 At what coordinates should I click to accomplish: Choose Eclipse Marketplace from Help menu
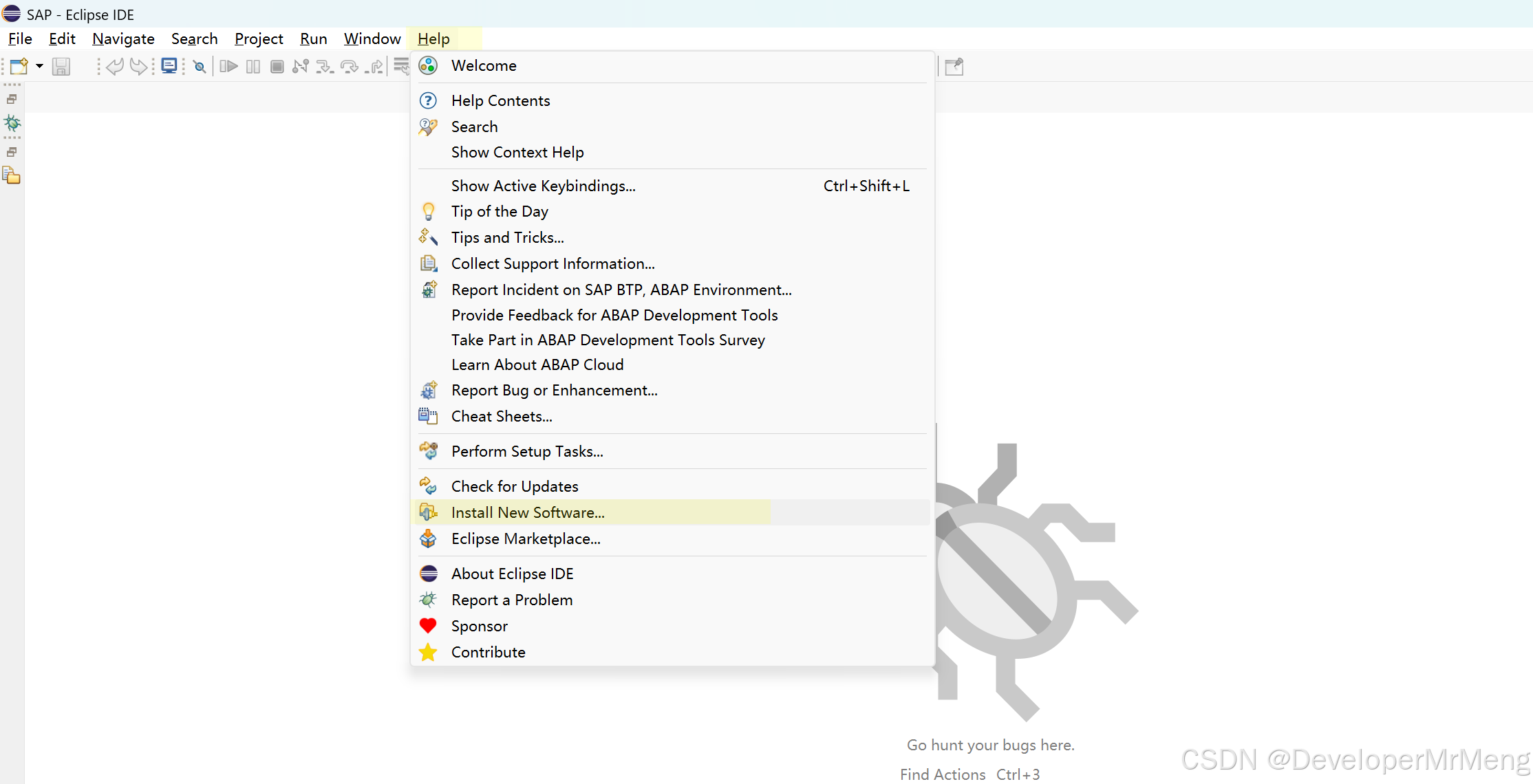pyautogui.click(x=526, y=538)
